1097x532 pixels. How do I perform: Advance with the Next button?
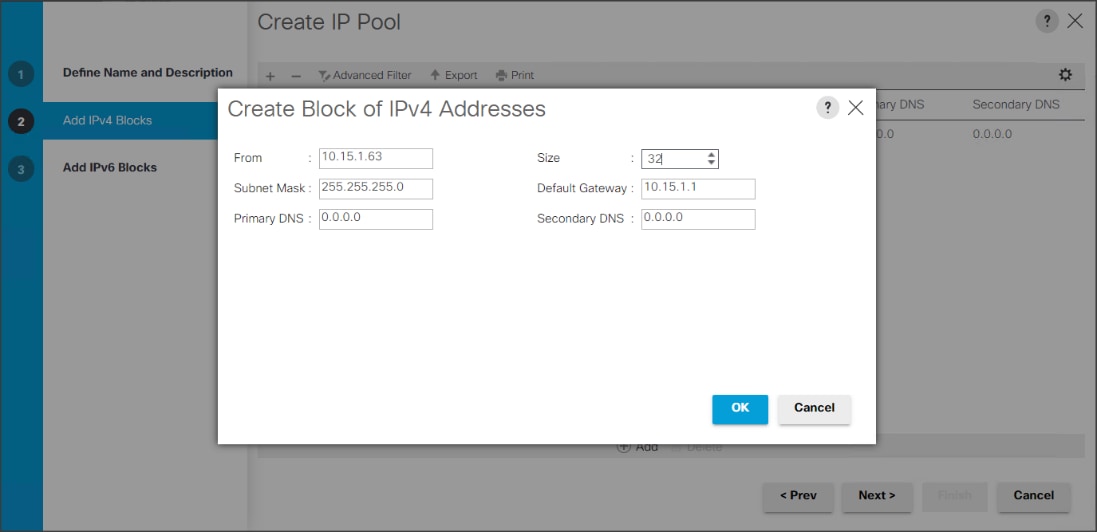point(877,496)
